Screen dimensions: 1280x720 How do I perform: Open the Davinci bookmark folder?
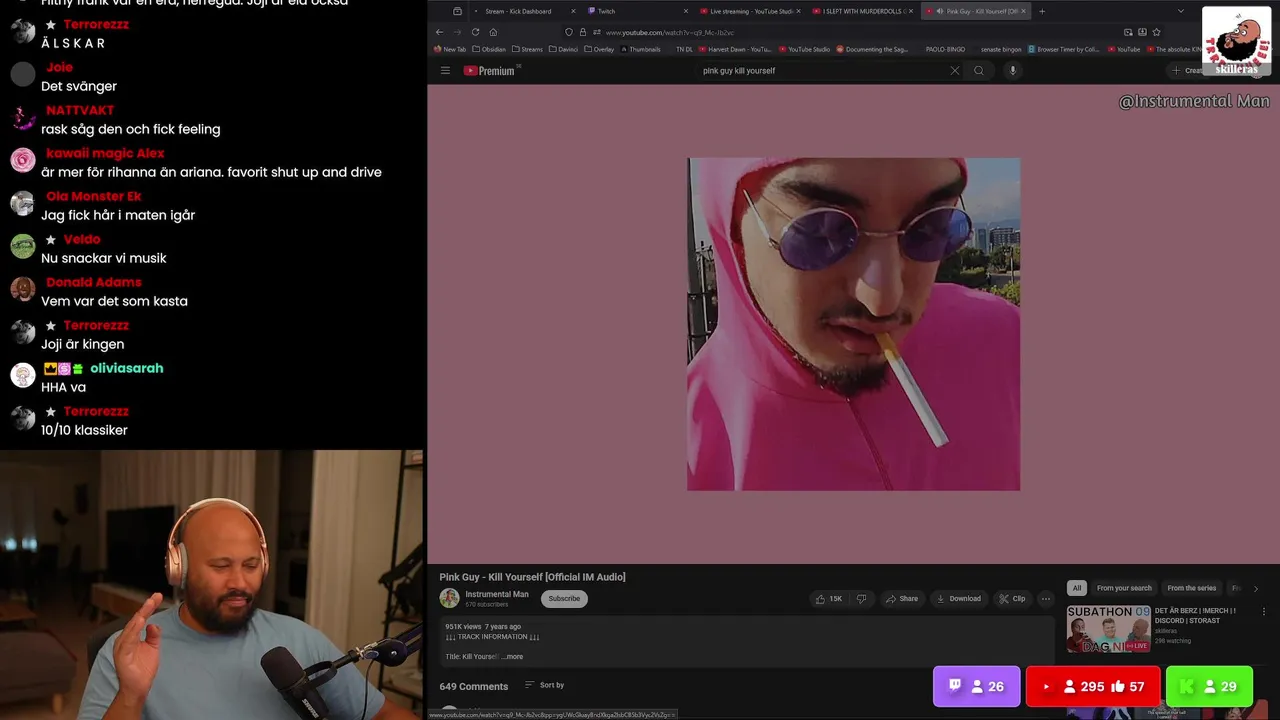(564, 49)
